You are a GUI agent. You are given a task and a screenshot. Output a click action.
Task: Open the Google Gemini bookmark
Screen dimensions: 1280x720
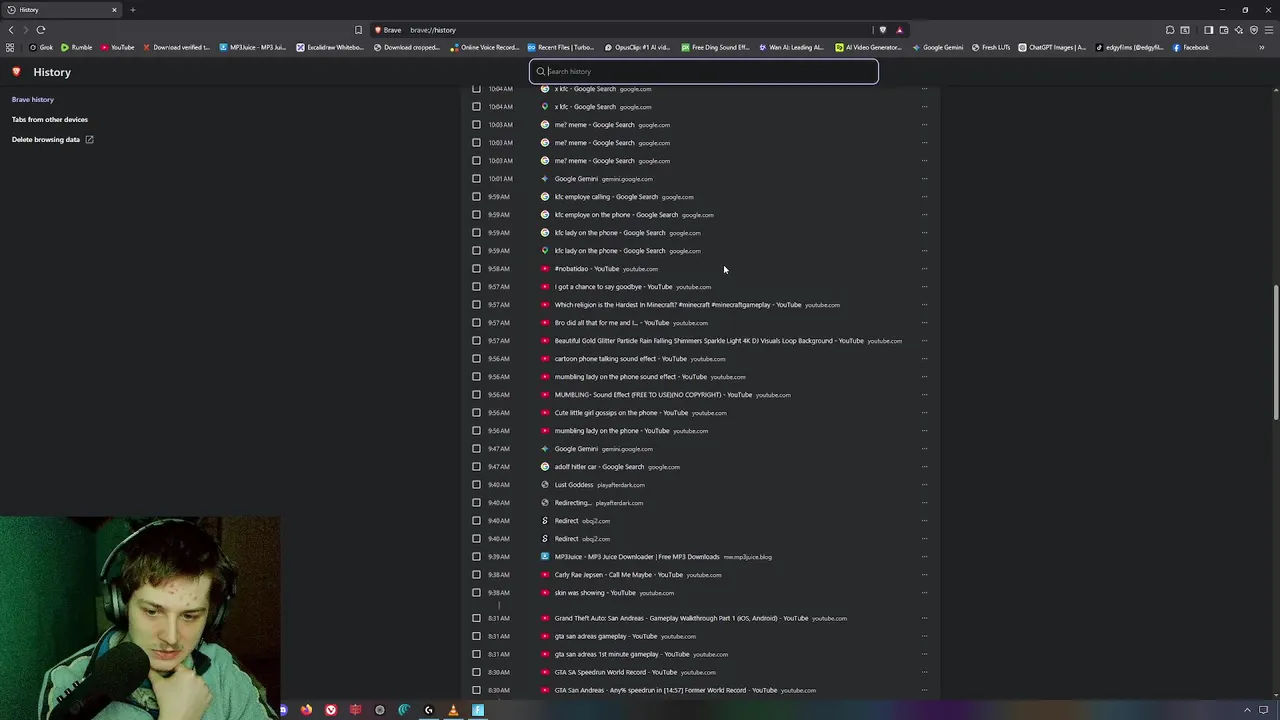click(x=937, y=47)
